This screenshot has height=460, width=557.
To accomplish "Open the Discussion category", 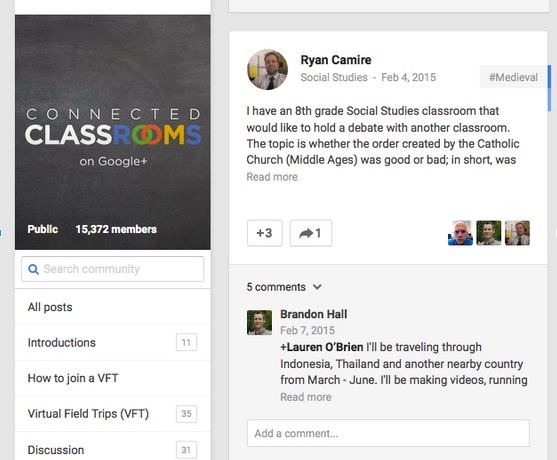I will (113, 449).
